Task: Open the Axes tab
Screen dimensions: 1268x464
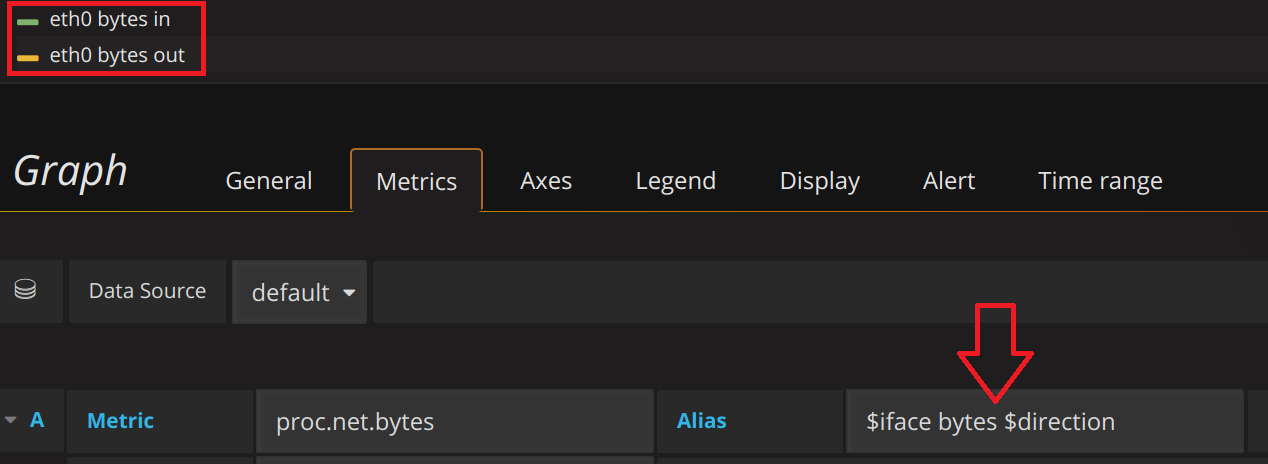Action: 546,181
